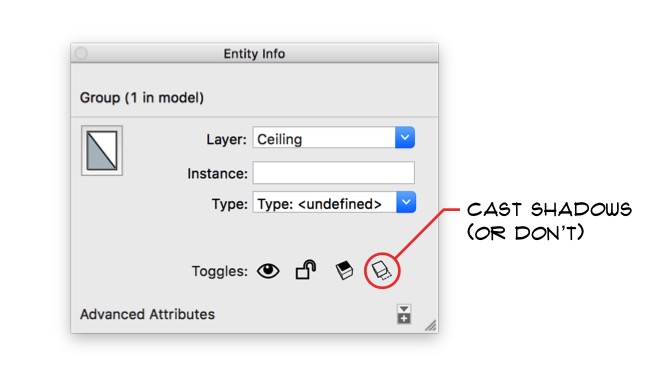Open the Layer dropdown blue arrow
This screenshot has width=672, height=384.
(405, 138)
